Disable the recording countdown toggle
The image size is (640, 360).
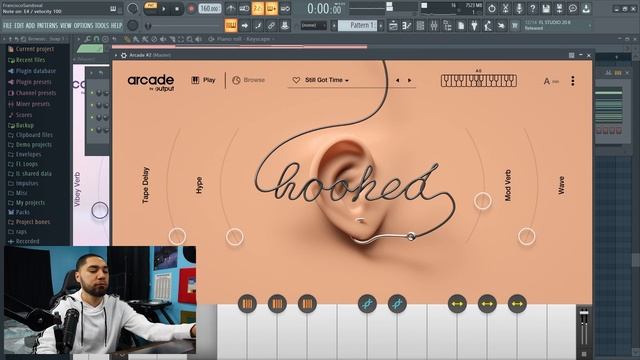point(258,8)
